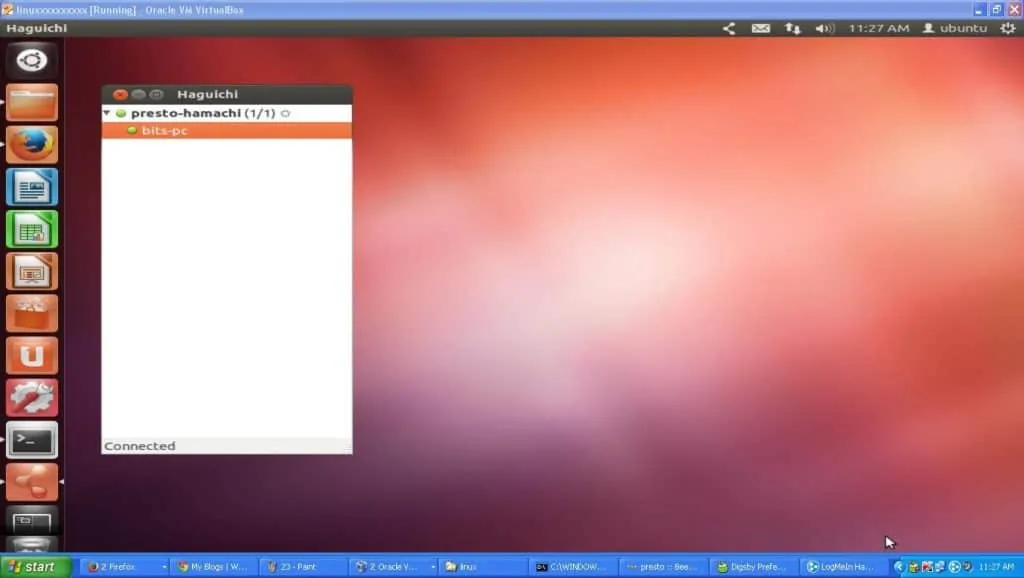Maximize the Haguichi window

click(156, 94)
